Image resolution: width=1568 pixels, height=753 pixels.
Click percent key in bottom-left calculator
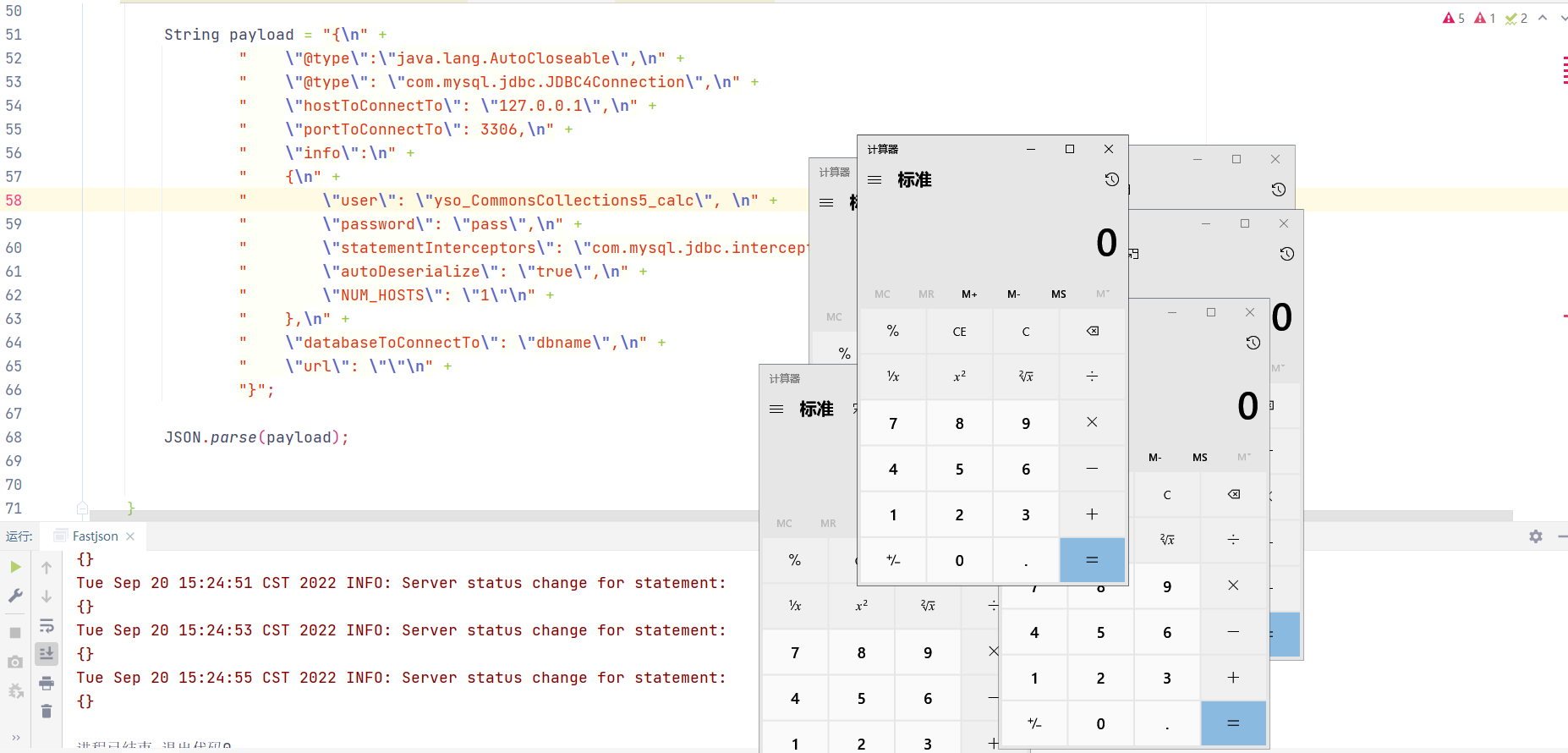(x=795, y=560)
